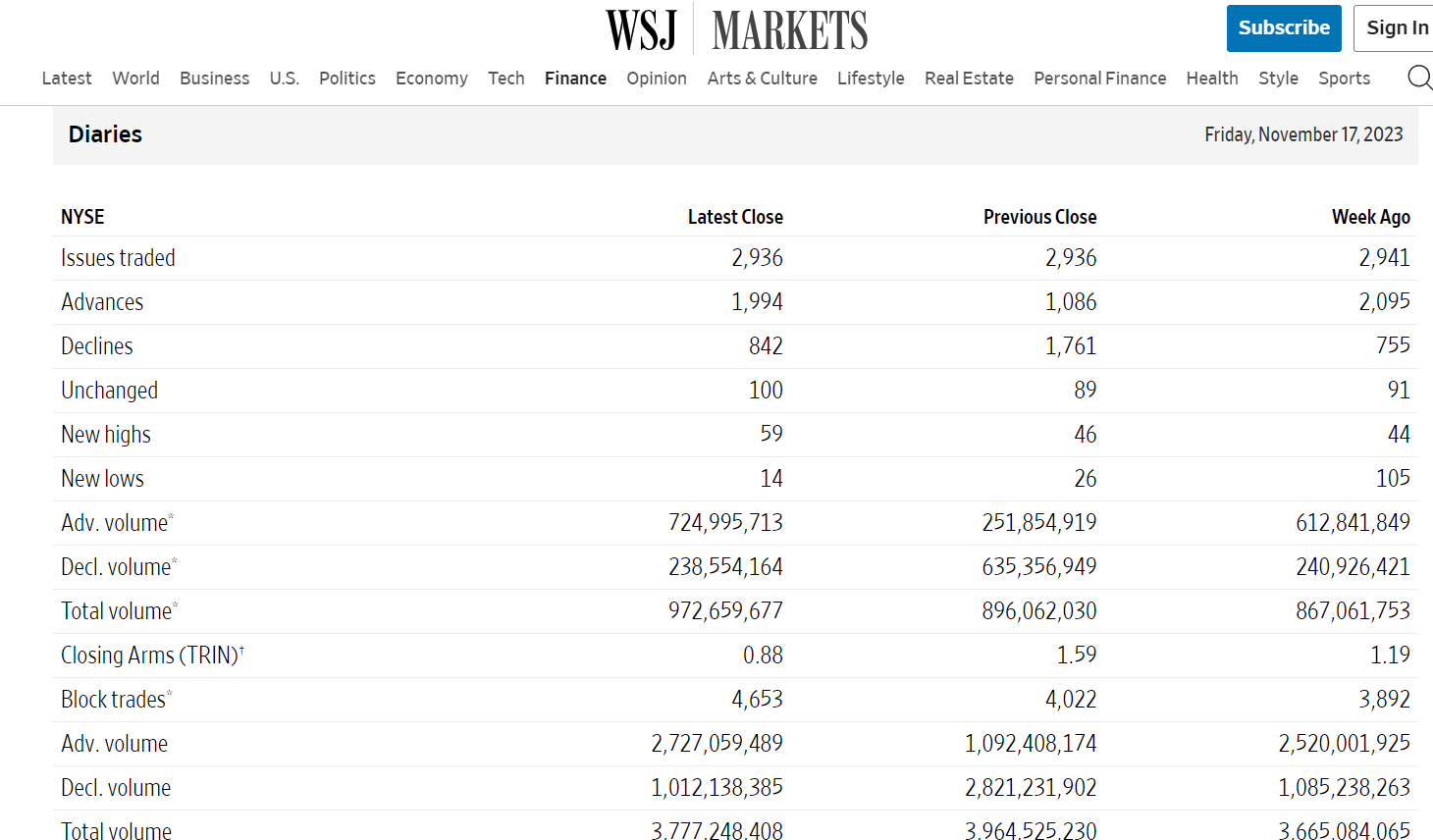
Task: Select the Declines row label
Action: [x=97, y=346]
